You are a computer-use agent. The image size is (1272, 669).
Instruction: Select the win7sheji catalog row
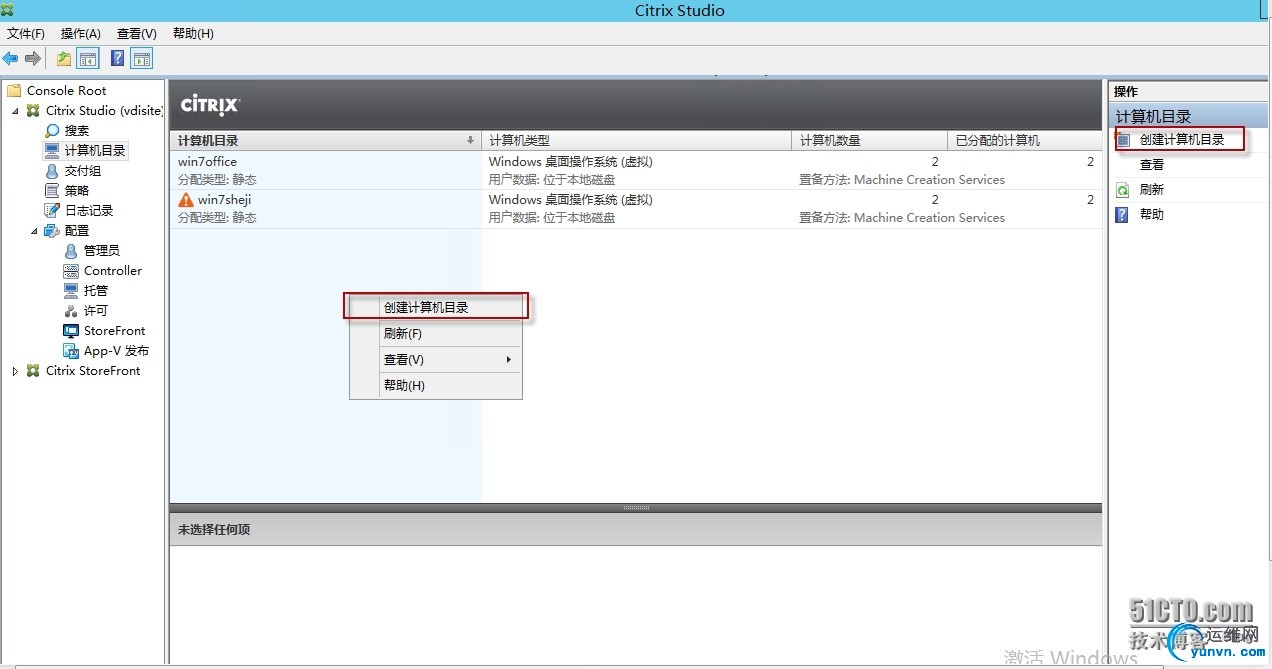[635, 208]
